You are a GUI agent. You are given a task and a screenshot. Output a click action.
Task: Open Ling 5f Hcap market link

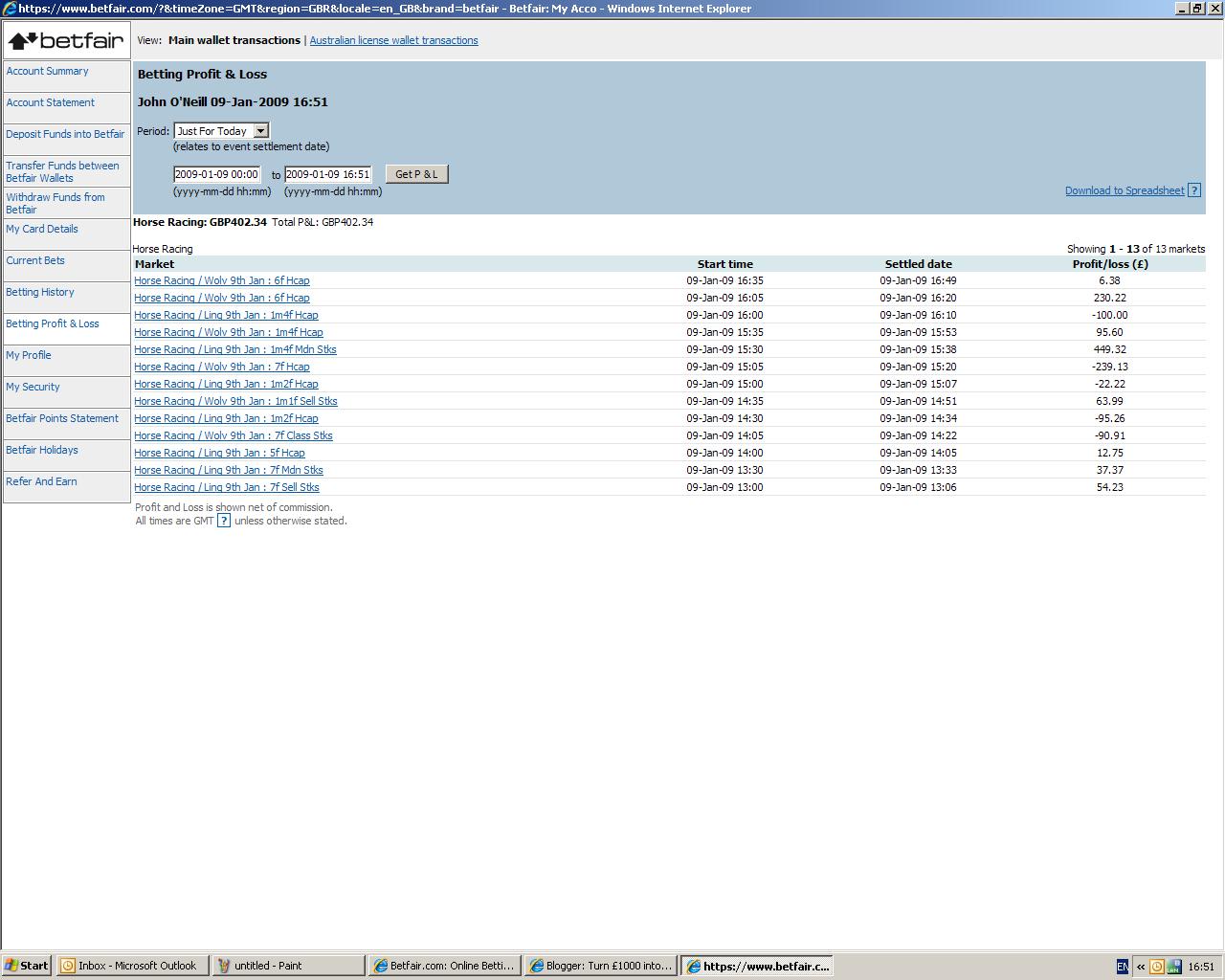(219, 453)
